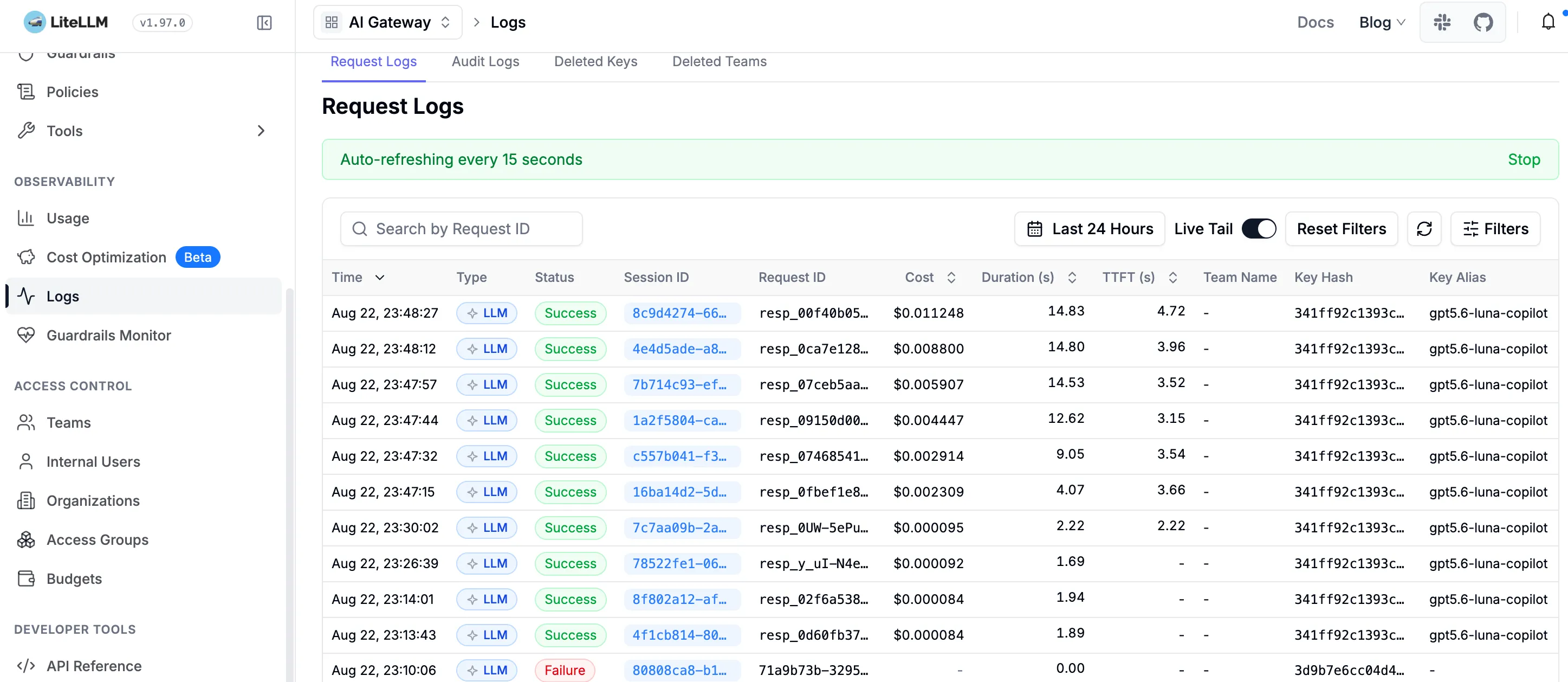
Task: Click the LLM type badge in 23:47:32 row
Action: click(487, 456)
